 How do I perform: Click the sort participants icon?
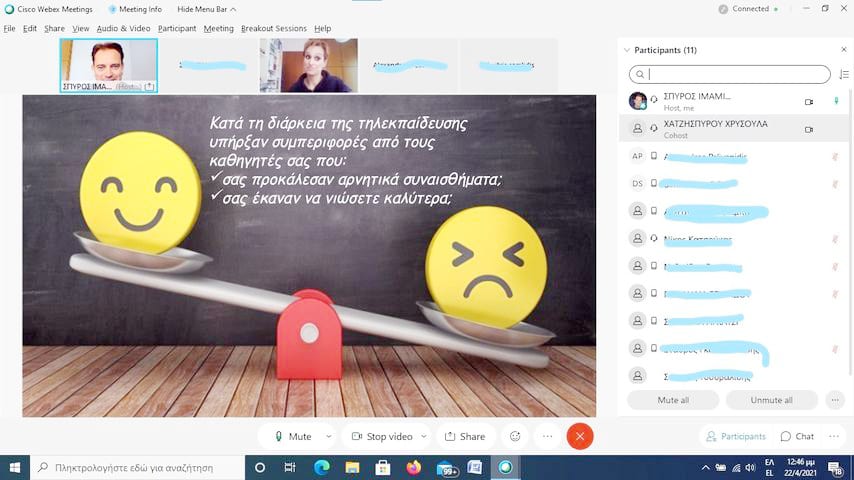click(x=844, y=74)
